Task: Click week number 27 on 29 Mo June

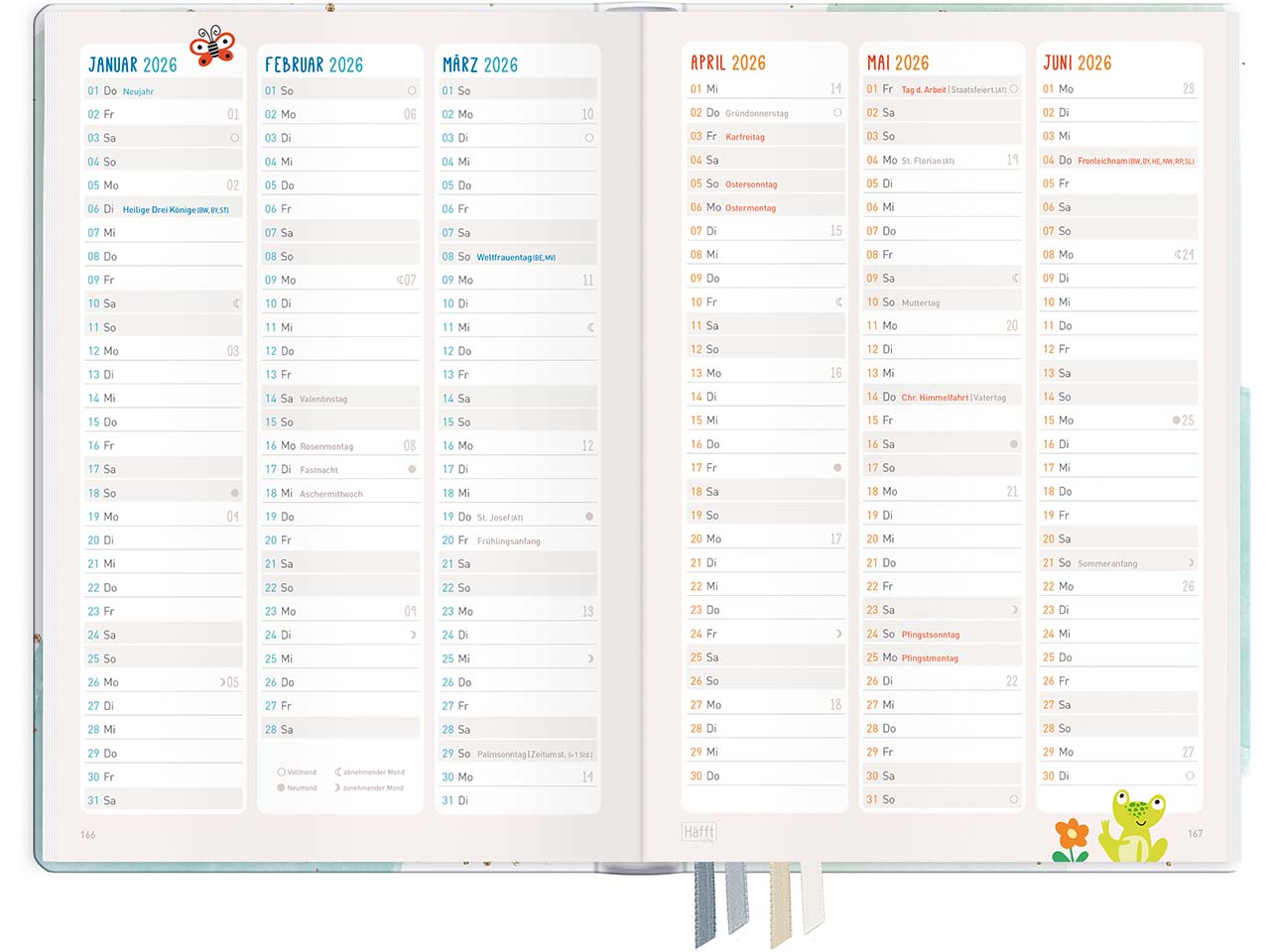Action: [x=1188, y=753]
